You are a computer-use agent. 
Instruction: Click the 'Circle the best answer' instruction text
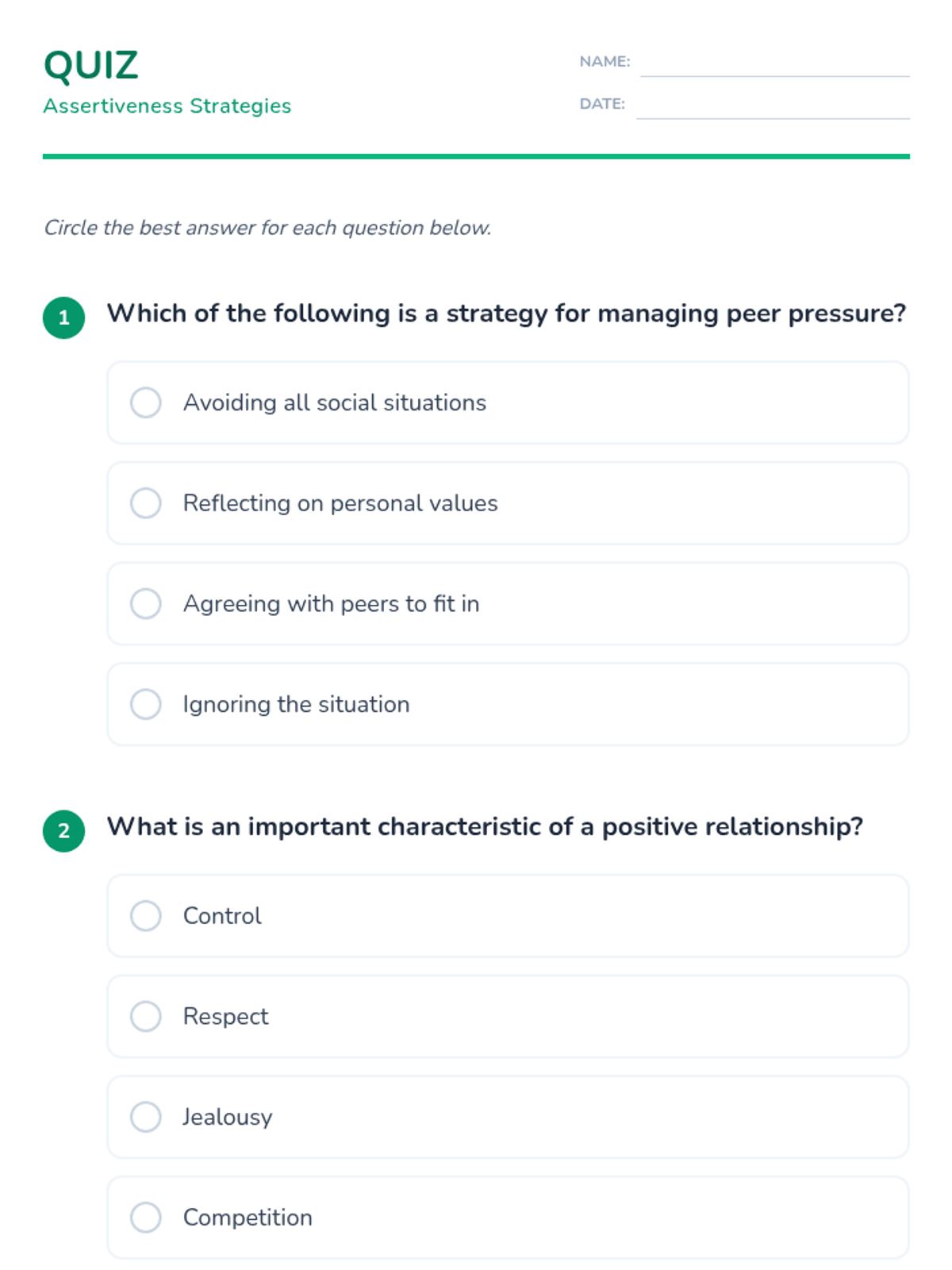[267, 228]
